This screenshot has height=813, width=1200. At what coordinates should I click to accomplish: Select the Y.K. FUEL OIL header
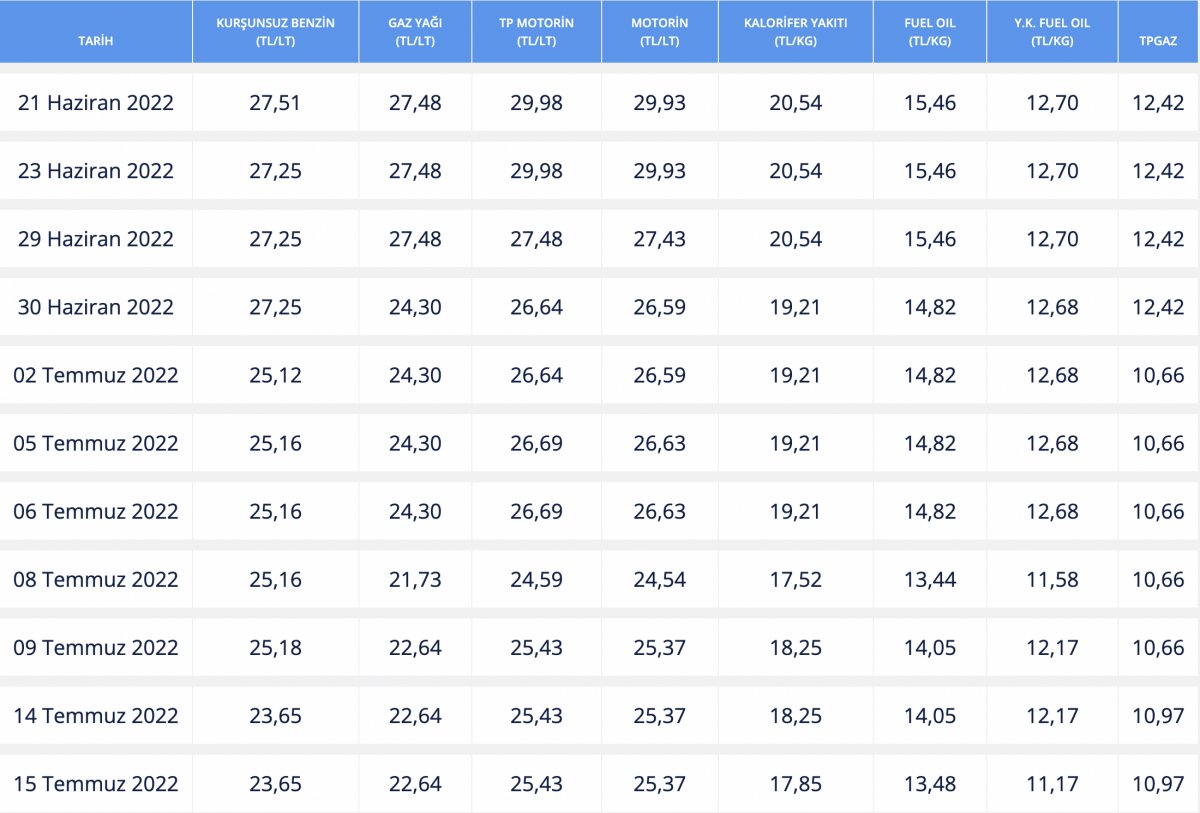(x=1052, y=32)
